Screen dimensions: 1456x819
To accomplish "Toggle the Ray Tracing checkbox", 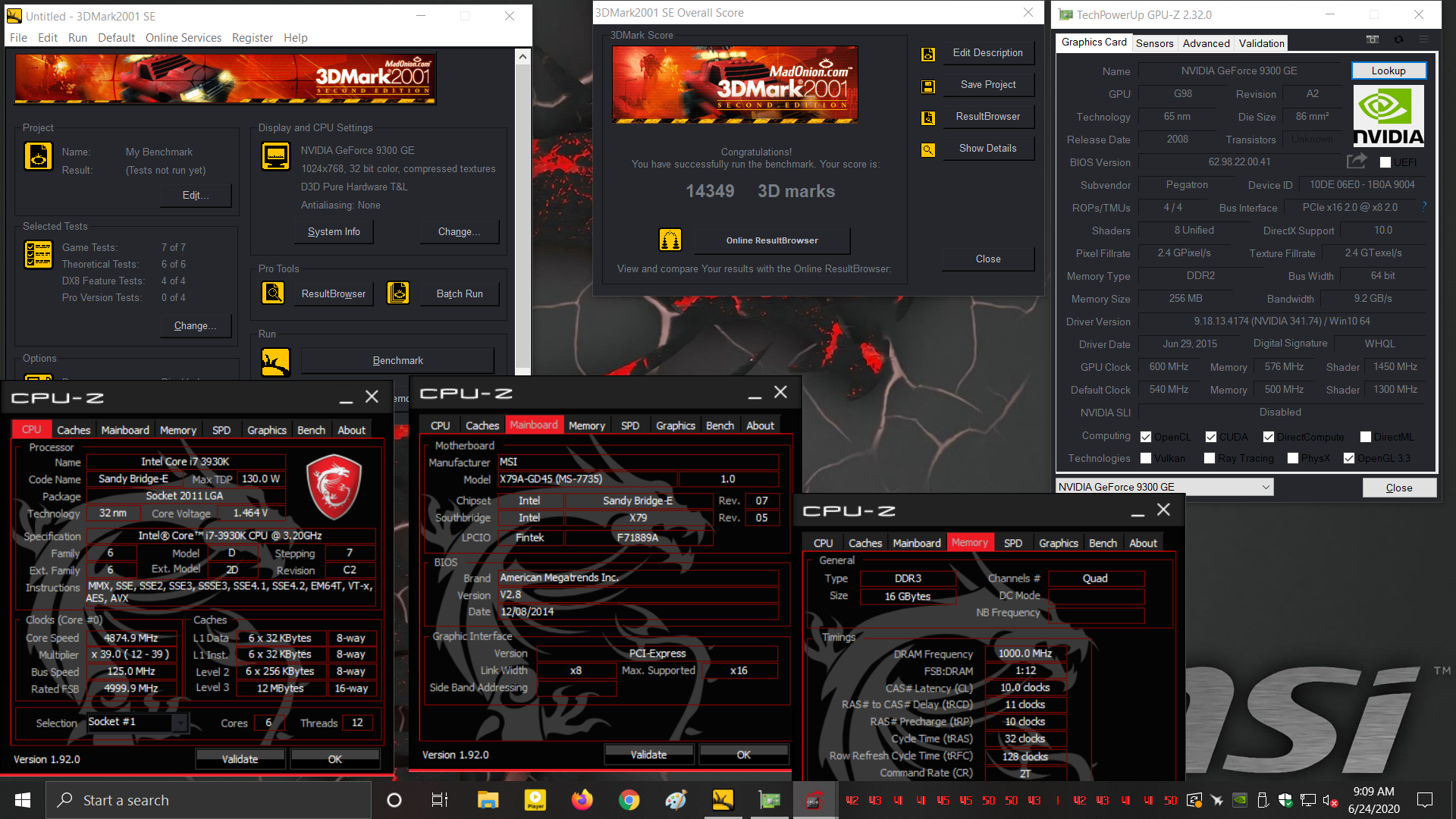I will pyautogui.click(x=1210, y=458).
